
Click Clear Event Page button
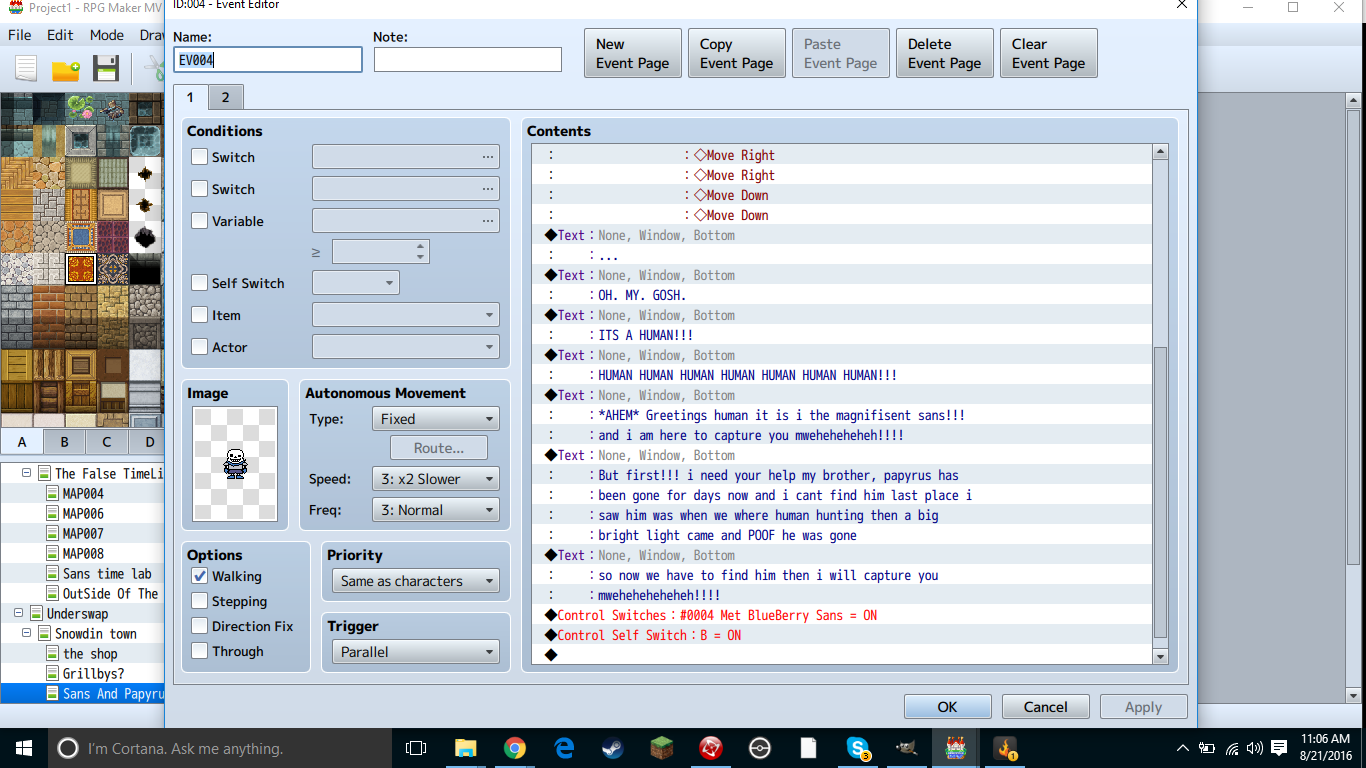tap(1049, 53)
